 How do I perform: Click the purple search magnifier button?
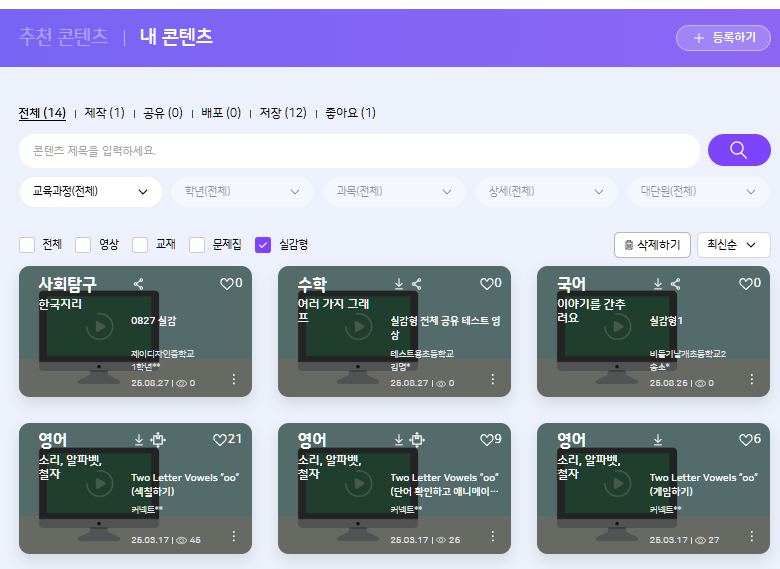coord(738,150)
